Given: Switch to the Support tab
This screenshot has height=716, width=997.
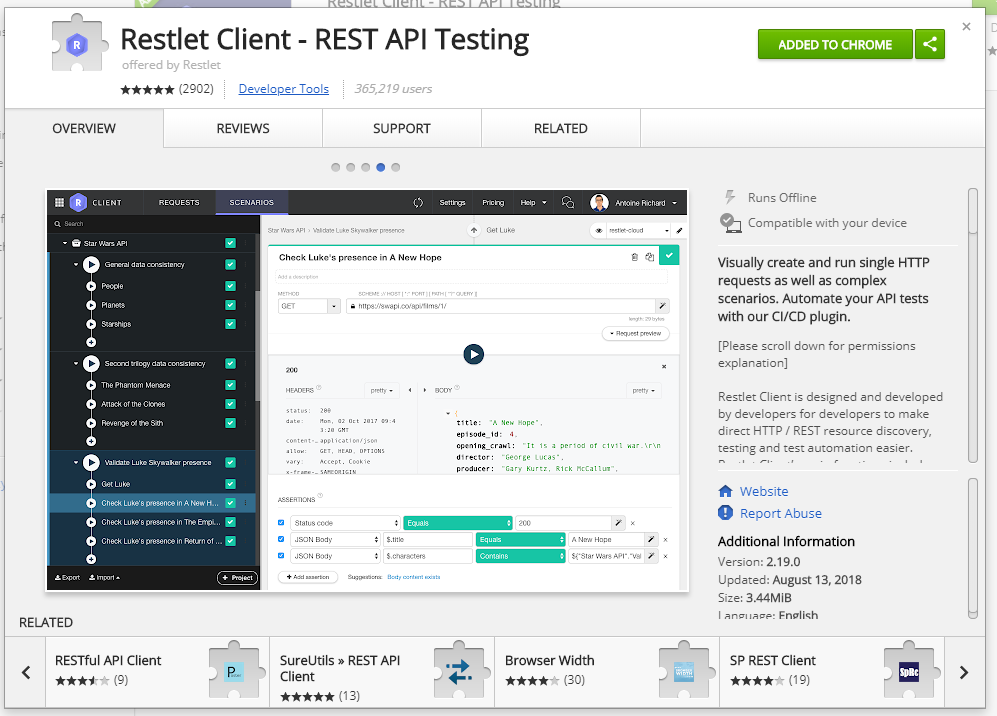Looking at the screenshot, I should (402, 128).
